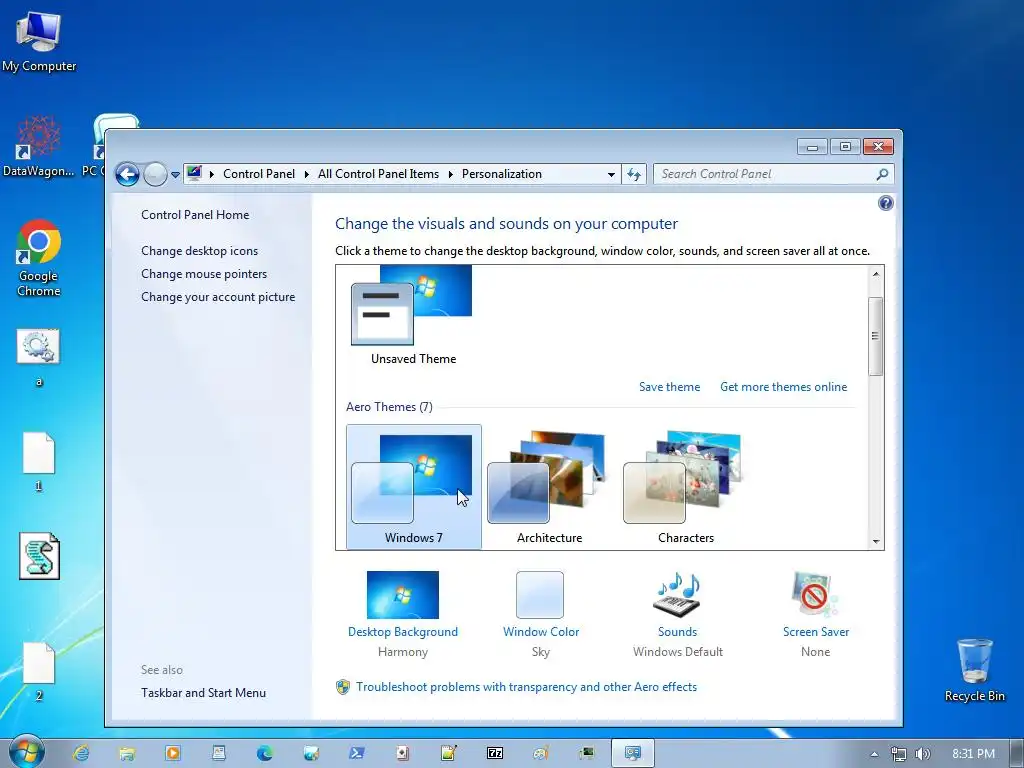Select the Characters theme
This screenshot has width=1024, height=768.
685,487
